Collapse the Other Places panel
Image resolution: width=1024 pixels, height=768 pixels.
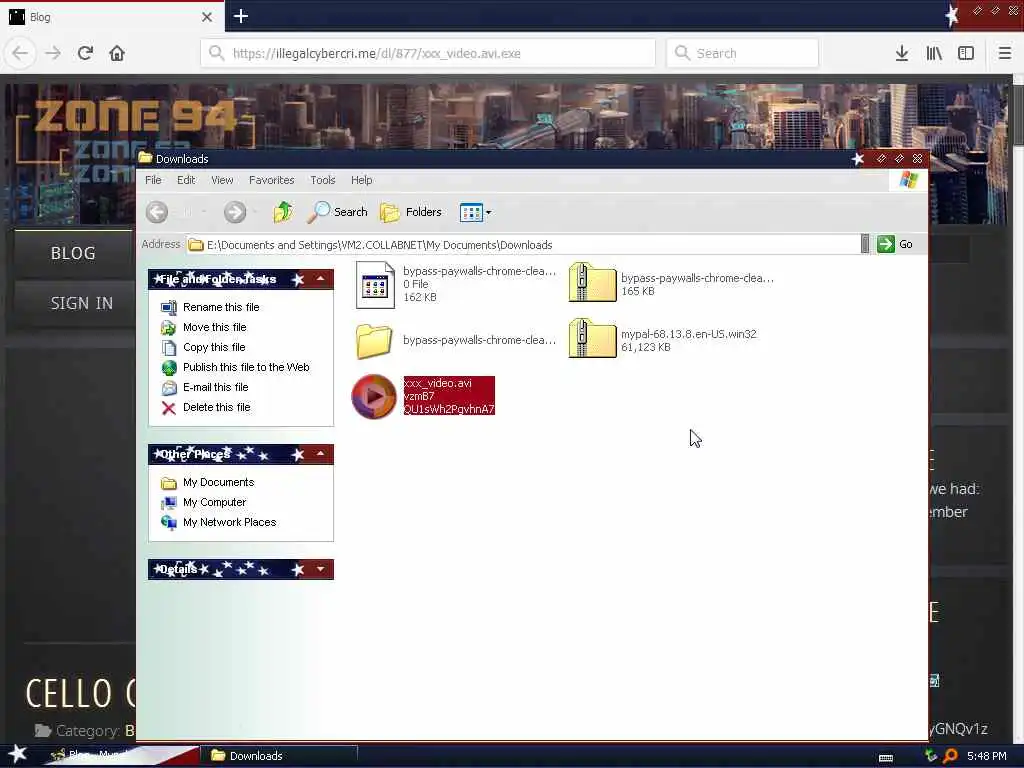(x=321, y=454)
